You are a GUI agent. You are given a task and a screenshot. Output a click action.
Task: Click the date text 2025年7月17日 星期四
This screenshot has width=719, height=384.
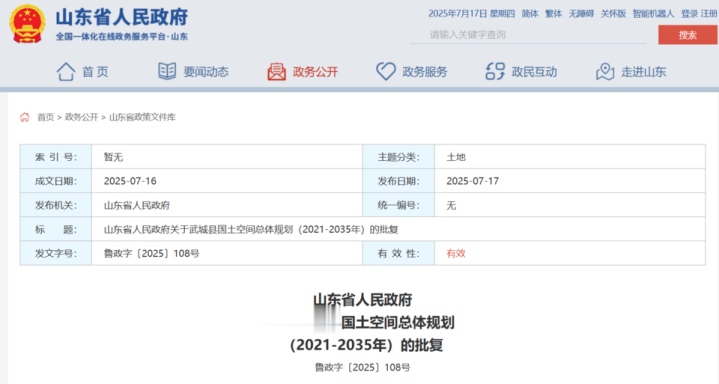(x=471, y=14)
